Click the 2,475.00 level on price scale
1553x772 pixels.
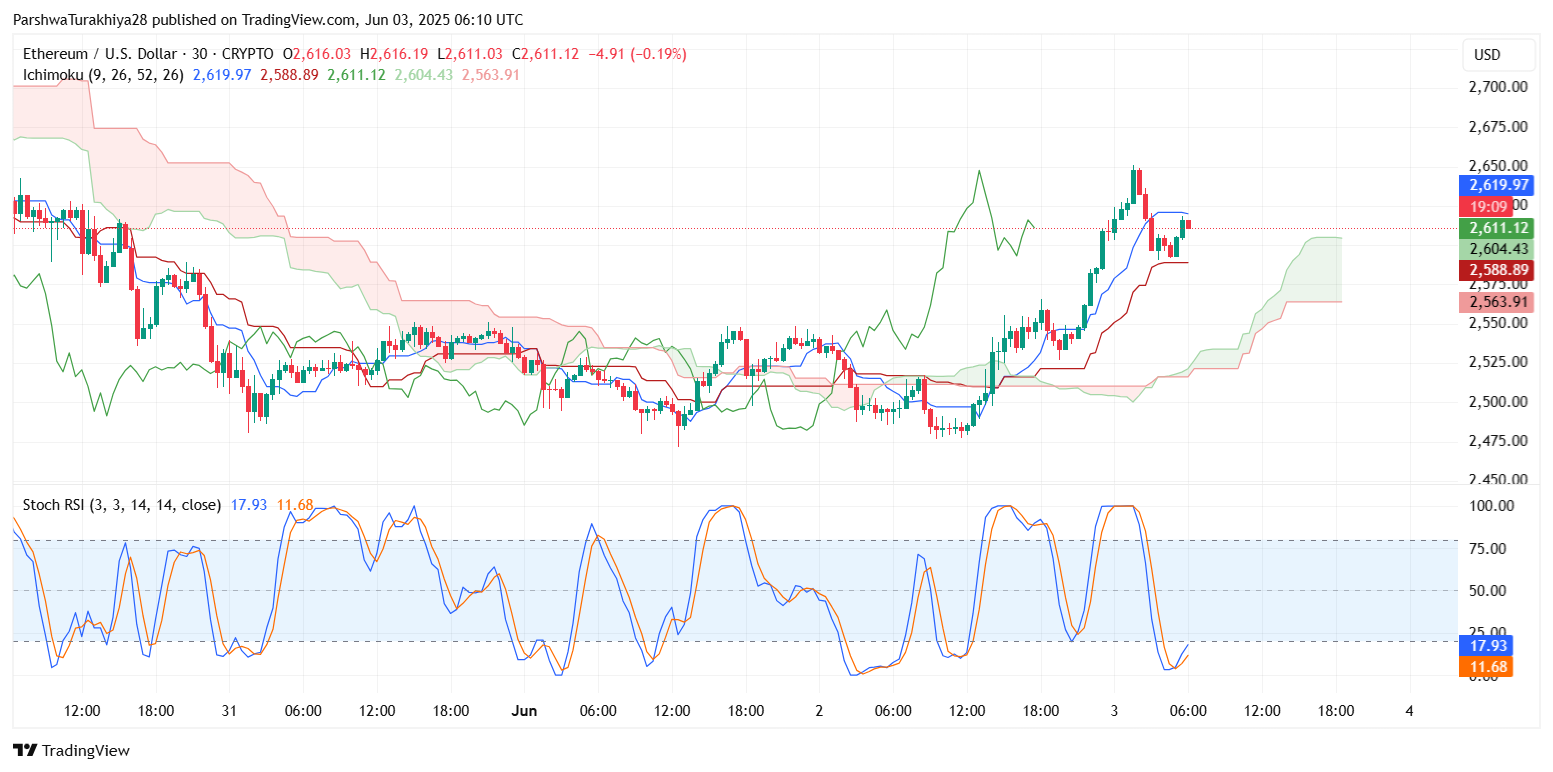[x=1497, y=441]
